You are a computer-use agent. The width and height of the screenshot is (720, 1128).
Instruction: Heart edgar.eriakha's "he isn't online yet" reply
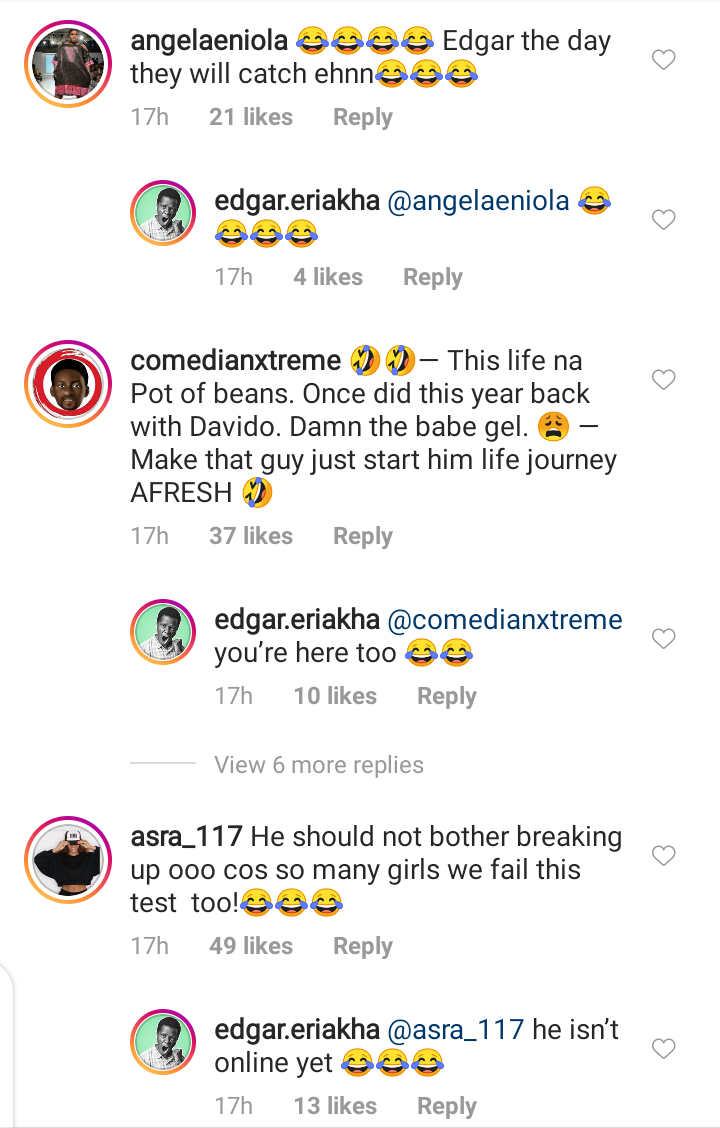(663, 1049)
